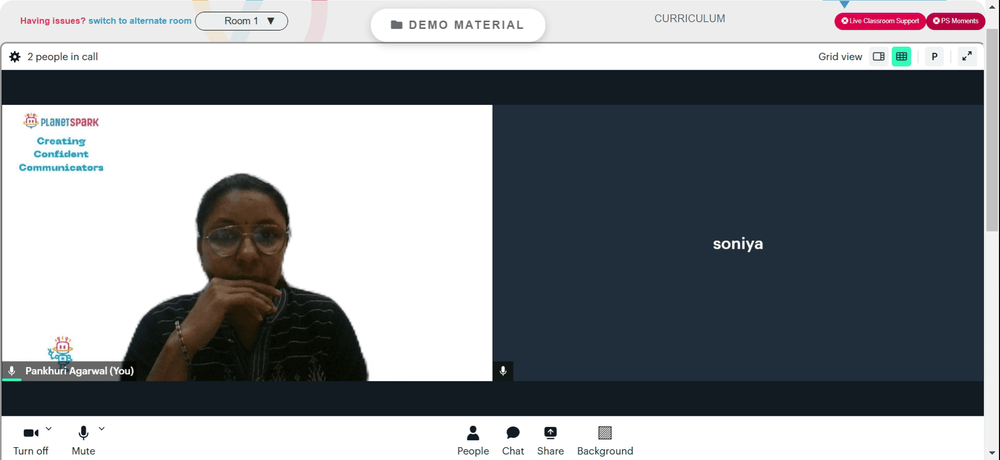Image resolution: width=1000 pixels, height=460 pixels.
Task: Open call settings gear icon
Action: 15,57
